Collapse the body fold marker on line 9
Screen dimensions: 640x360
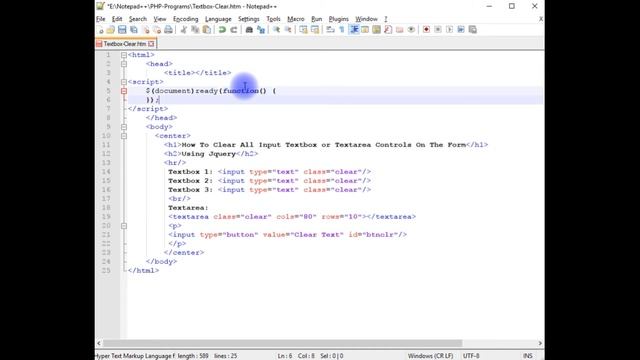coord(124,127)
